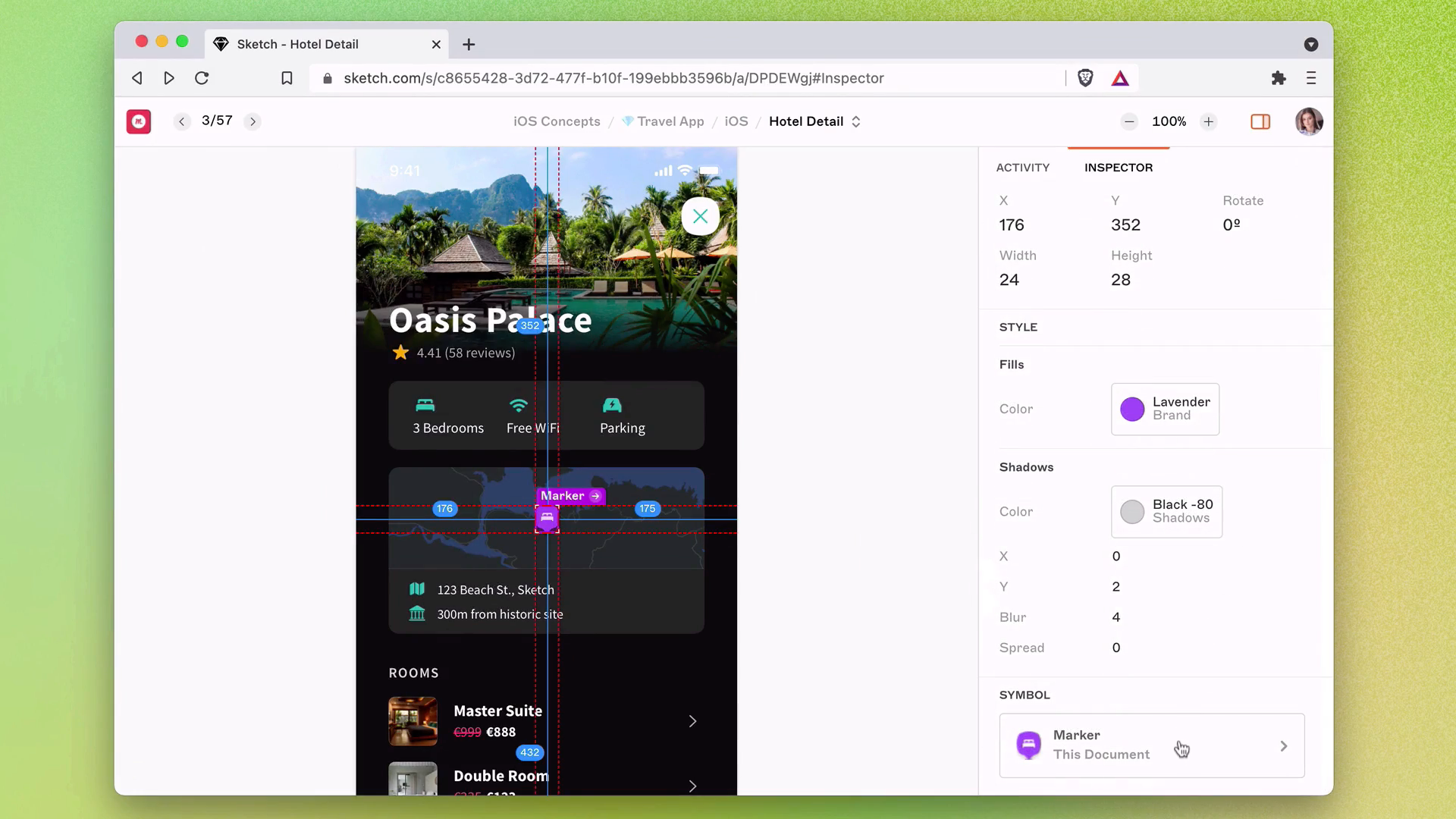Click the zoom in button at 100%
This screenshot has width=1456, height=819.
1208,121
